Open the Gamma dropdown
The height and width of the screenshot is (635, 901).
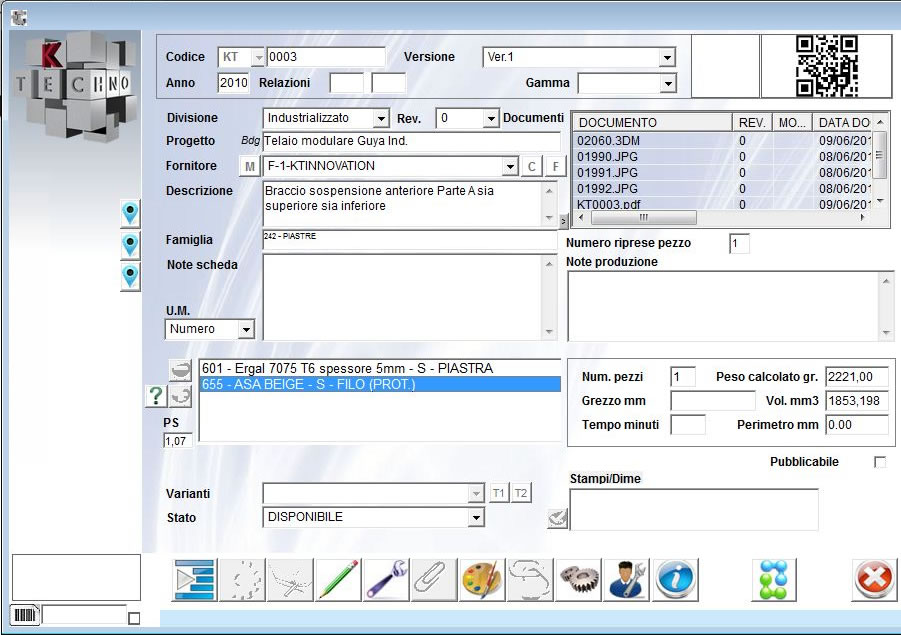pyautogui.click(x=667, y=84)
